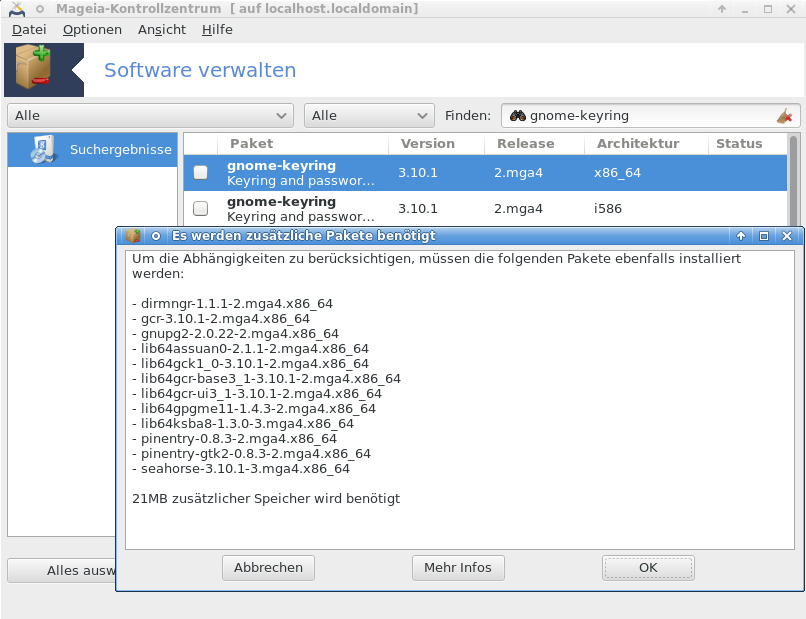Shade the dialog with the up-arrow icon
Image resolution: width=806 pixels, height=619 pixels.
[x=741, y=236]
